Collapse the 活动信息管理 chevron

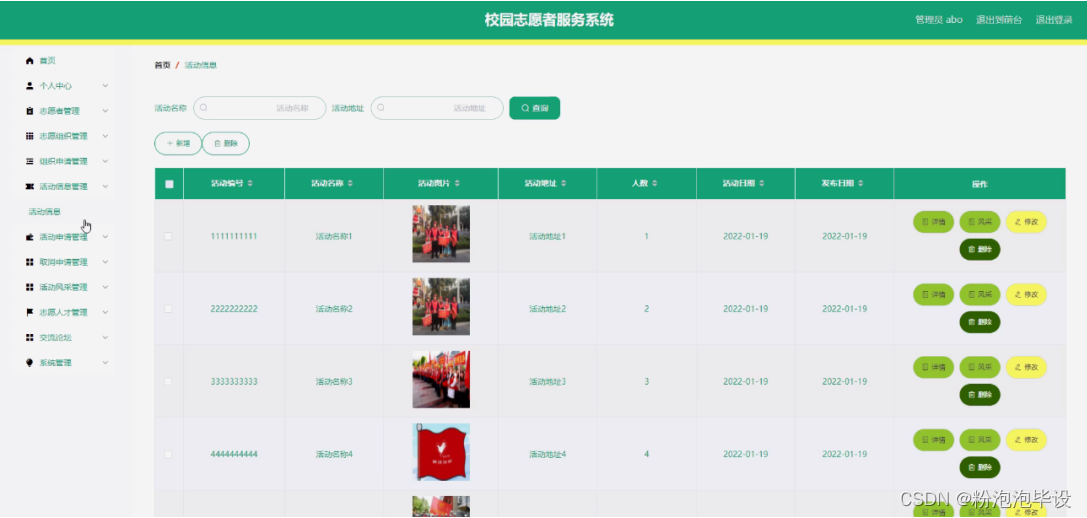coord(105,187)
